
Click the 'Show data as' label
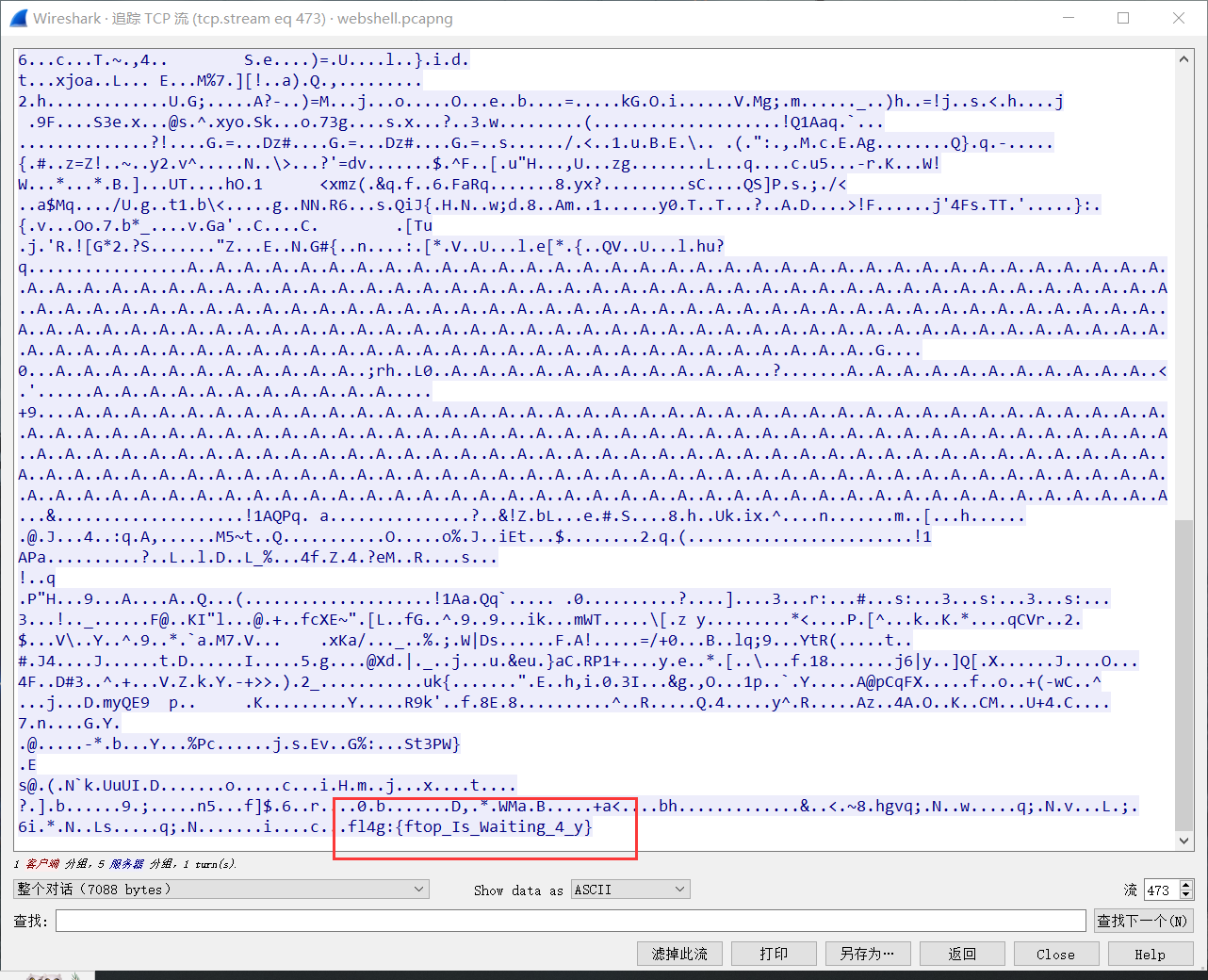point(518,890)
